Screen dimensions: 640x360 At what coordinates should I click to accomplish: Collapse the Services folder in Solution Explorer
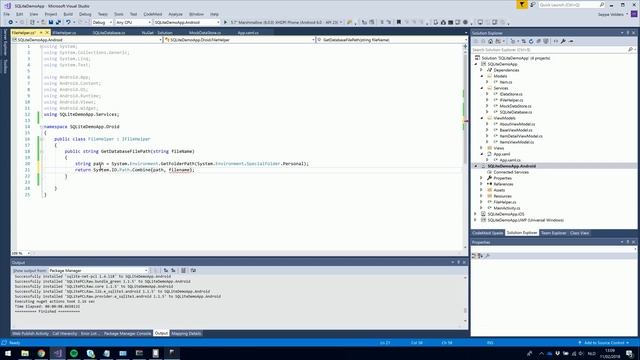[x=482, y=88]
